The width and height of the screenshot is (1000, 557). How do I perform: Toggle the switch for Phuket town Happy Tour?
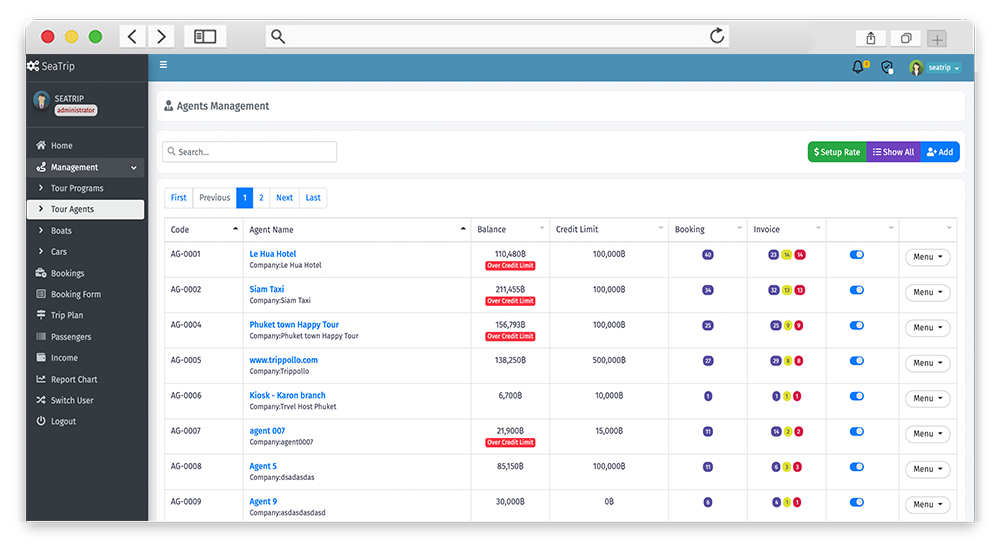click(x=857, y=325)
